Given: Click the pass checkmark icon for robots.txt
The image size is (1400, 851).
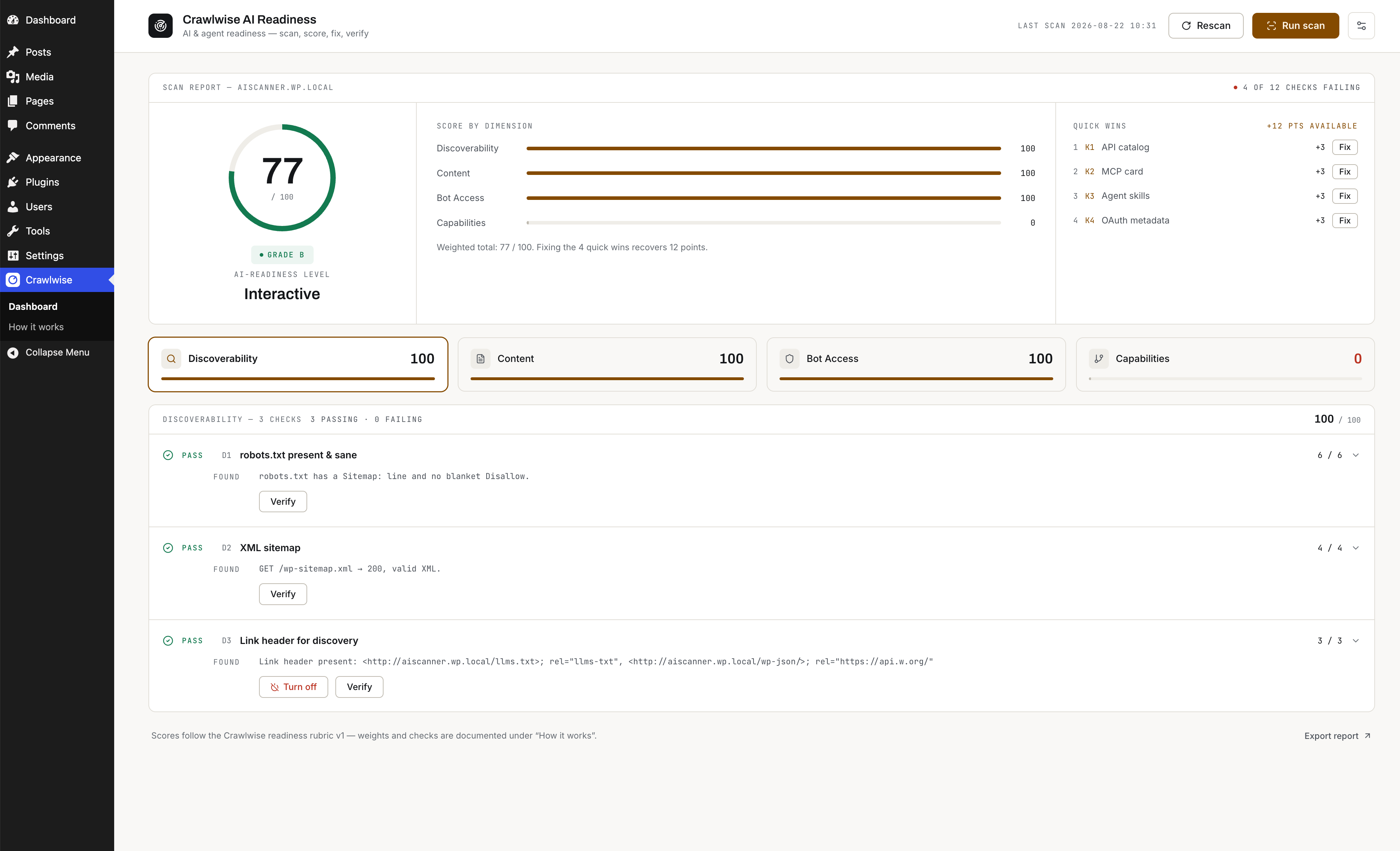Looking at the screenshot, I should coord(168,455).
